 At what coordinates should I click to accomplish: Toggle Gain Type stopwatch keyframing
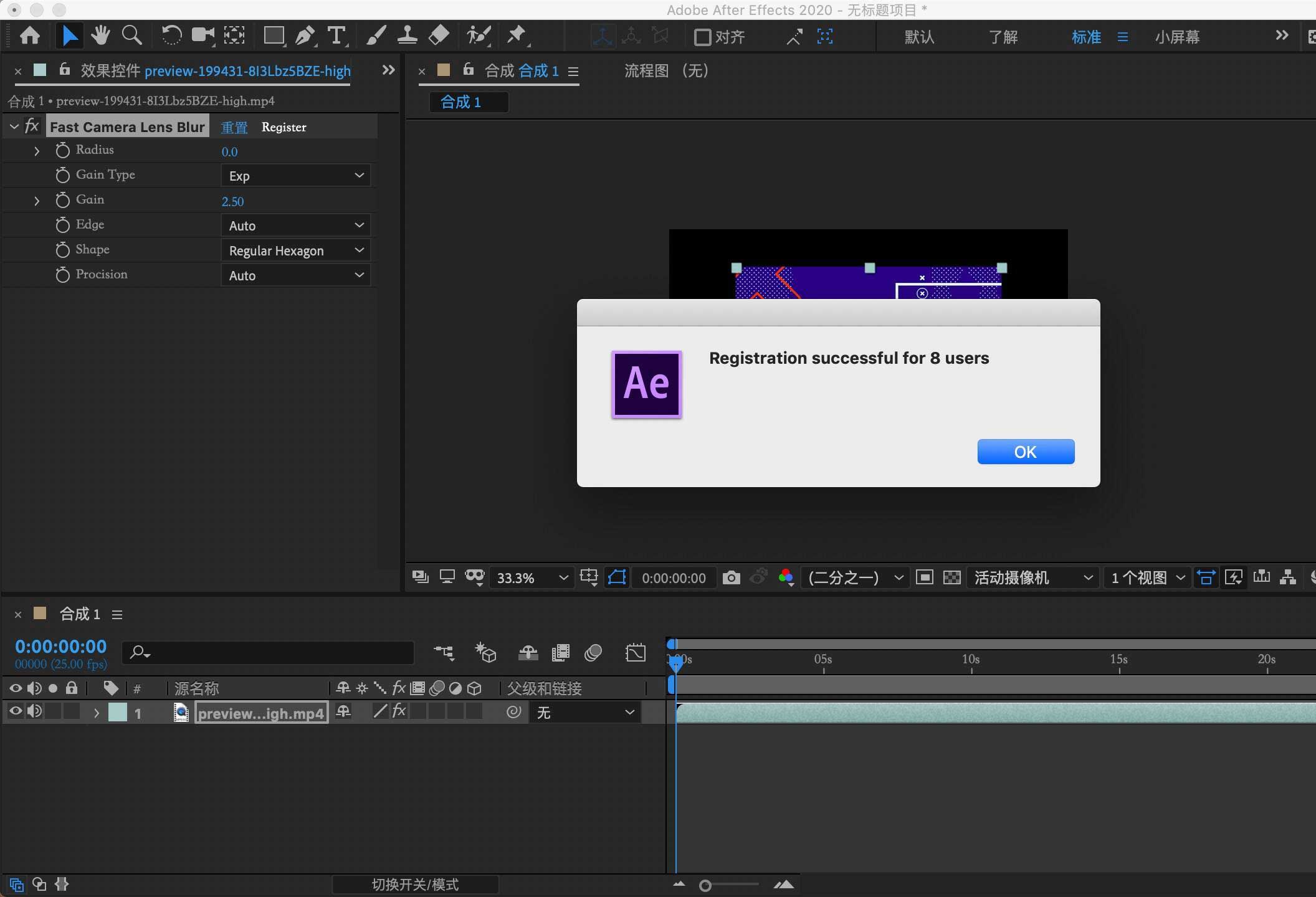pos(62,175)
